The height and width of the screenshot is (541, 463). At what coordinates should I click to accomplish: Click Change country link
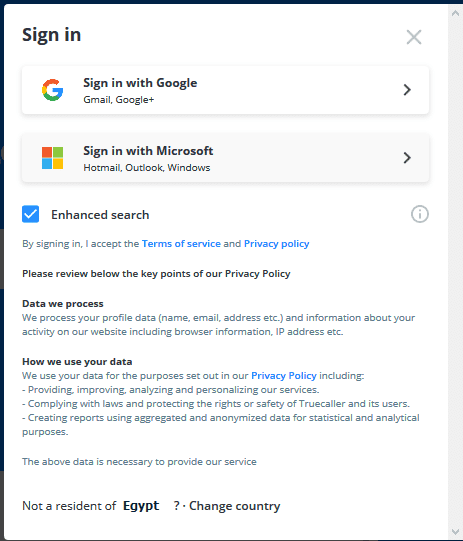pos(235,506)
